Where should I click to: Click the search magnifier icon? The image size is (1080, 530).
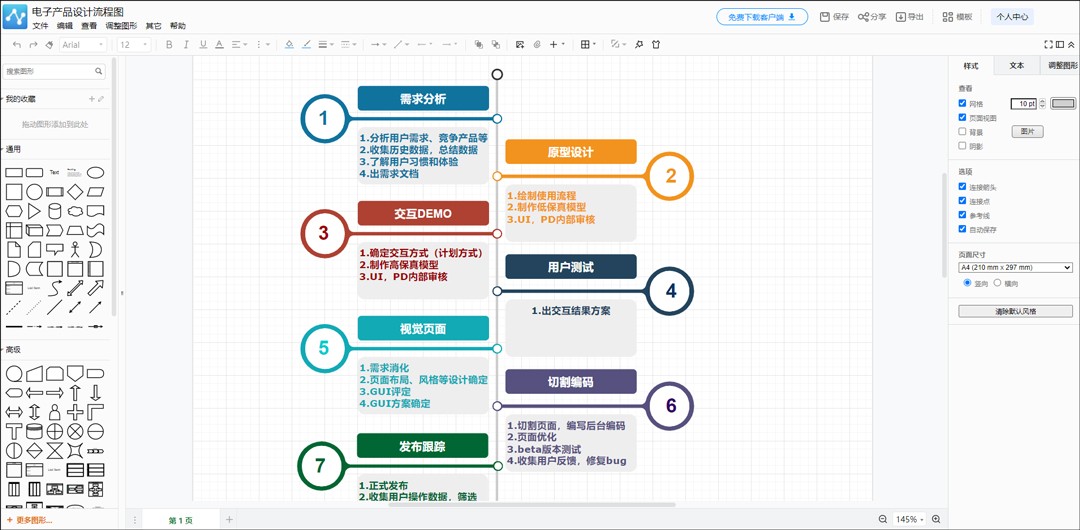click(98, 71)
